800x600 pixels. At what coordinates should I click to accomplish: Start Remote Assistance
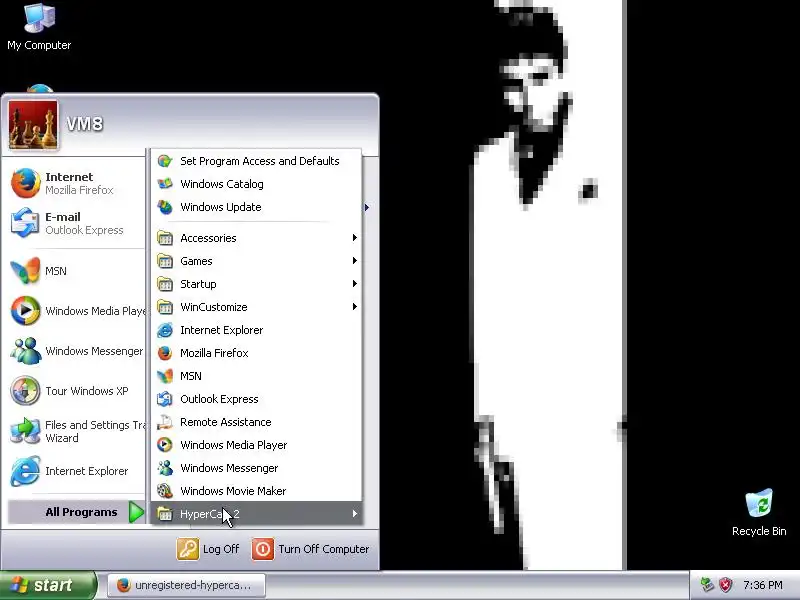coord(256,422)
